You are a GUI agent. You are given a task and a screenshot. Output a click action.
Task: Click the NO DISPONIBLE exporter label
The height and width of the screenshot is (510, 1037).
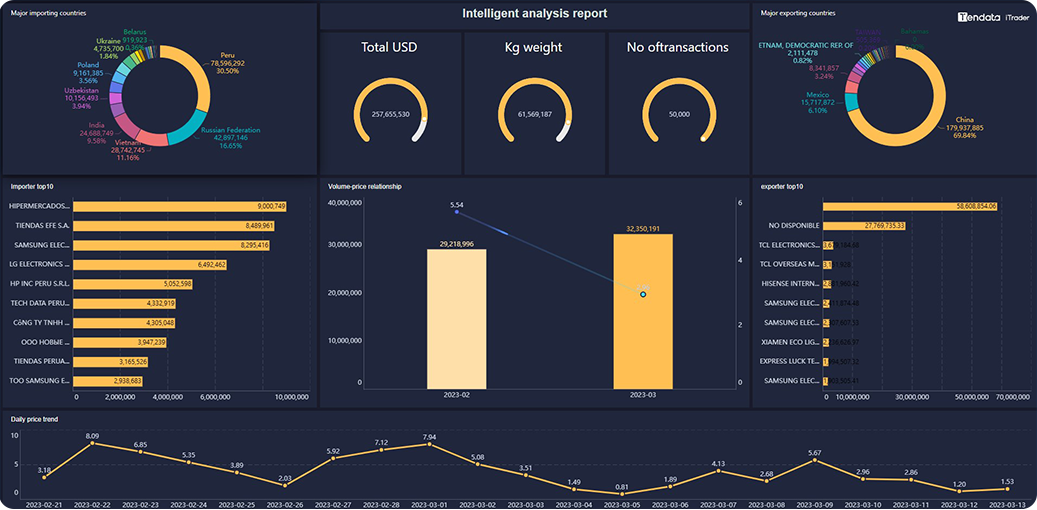pyautogui.click(x=794, y=226)
